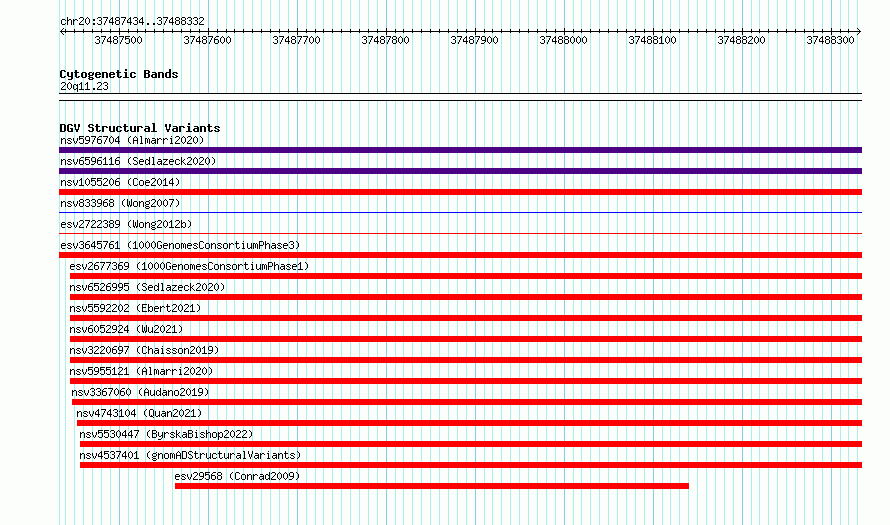Click ruler position 37488100

tap(653, 40)
